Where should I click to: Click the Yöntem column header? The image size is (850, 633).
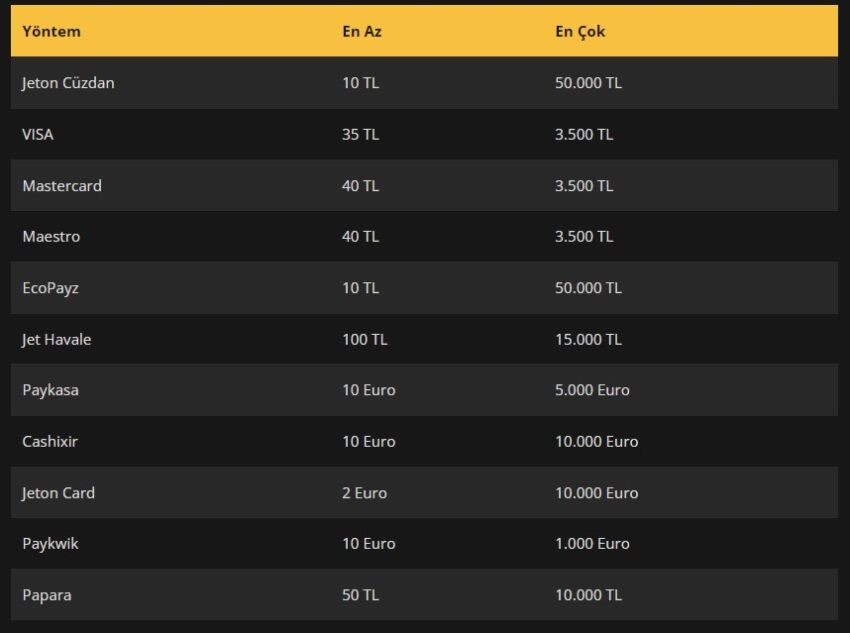[51, 31]
